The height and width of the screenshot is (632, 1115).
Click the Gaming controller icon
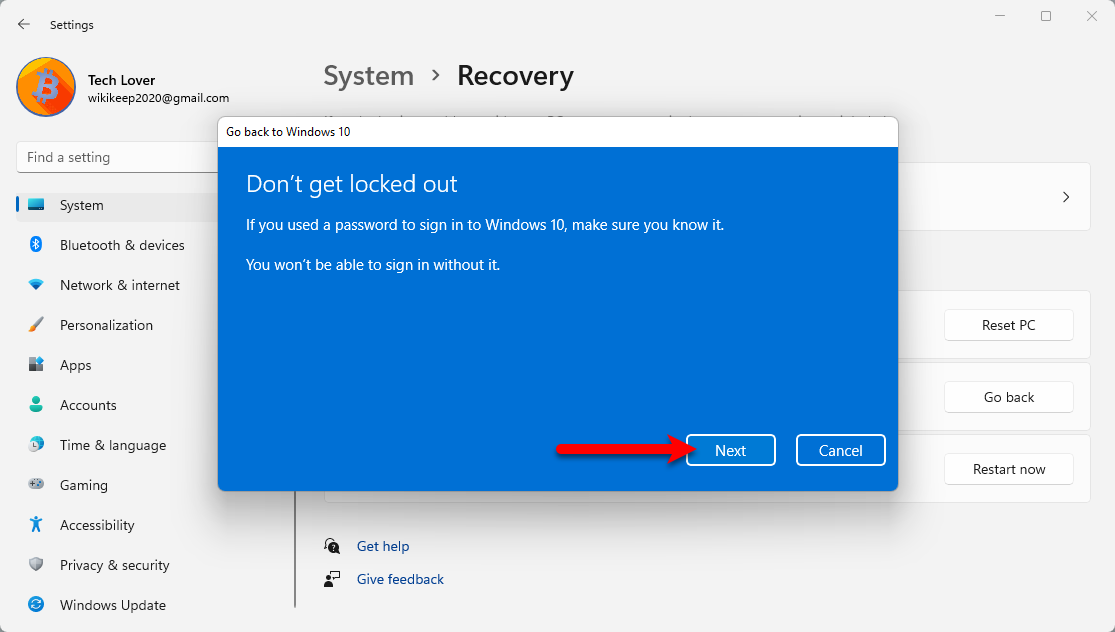click(36, 484)
